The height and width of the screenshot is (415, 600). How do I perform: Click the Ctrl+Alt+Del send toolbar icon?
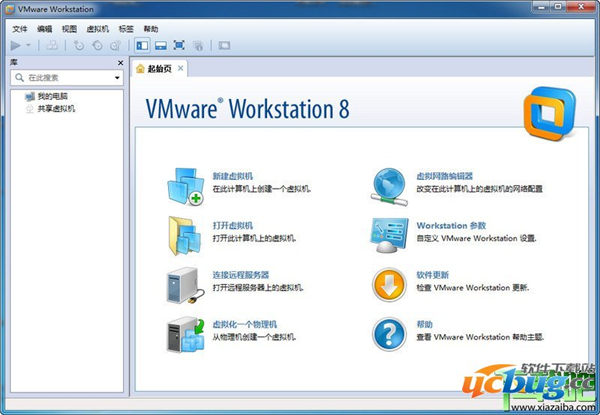pos(52,46)
